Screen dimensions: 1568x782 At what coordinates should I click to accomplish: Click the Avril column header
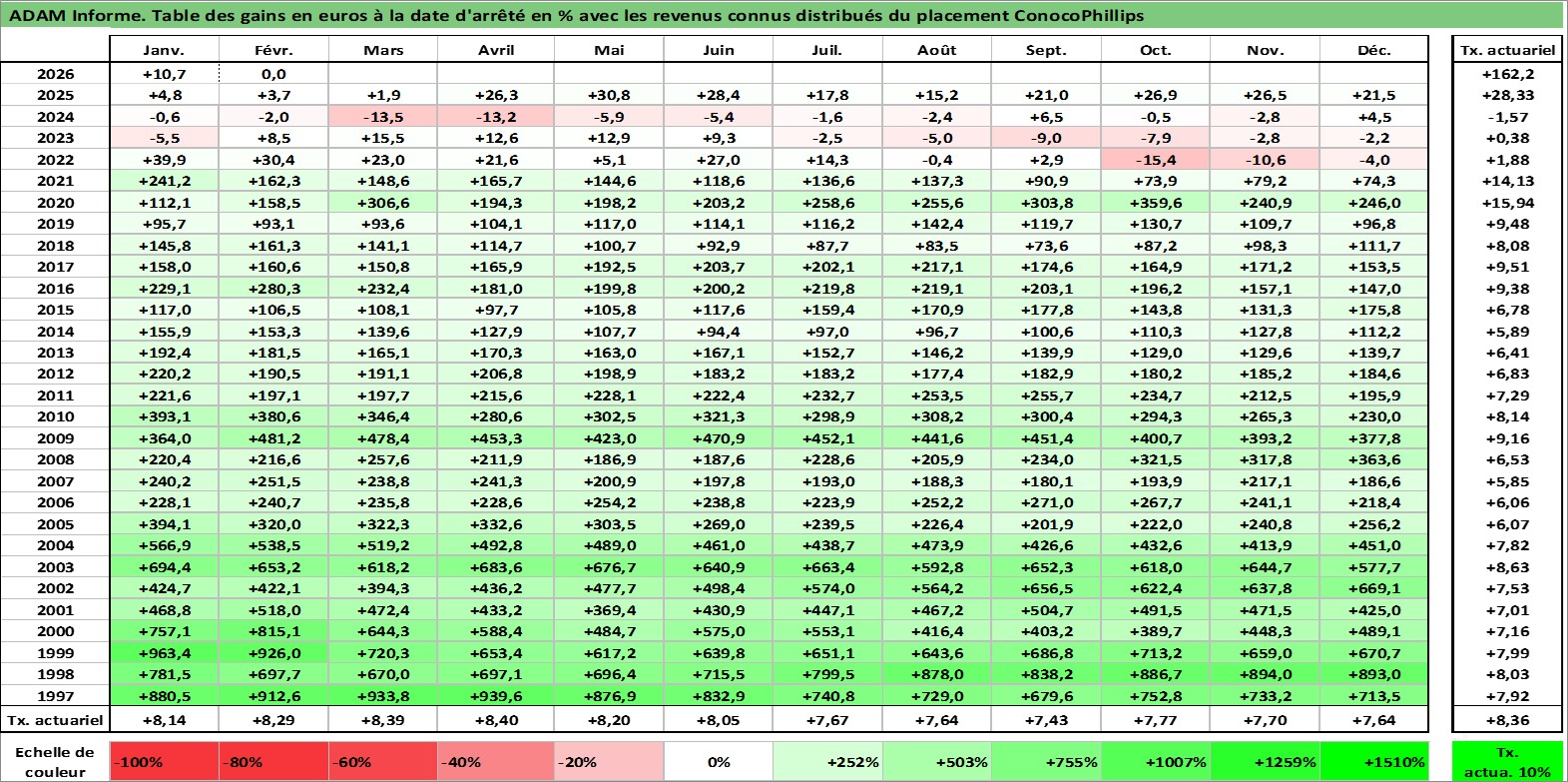tap(496, 50)
